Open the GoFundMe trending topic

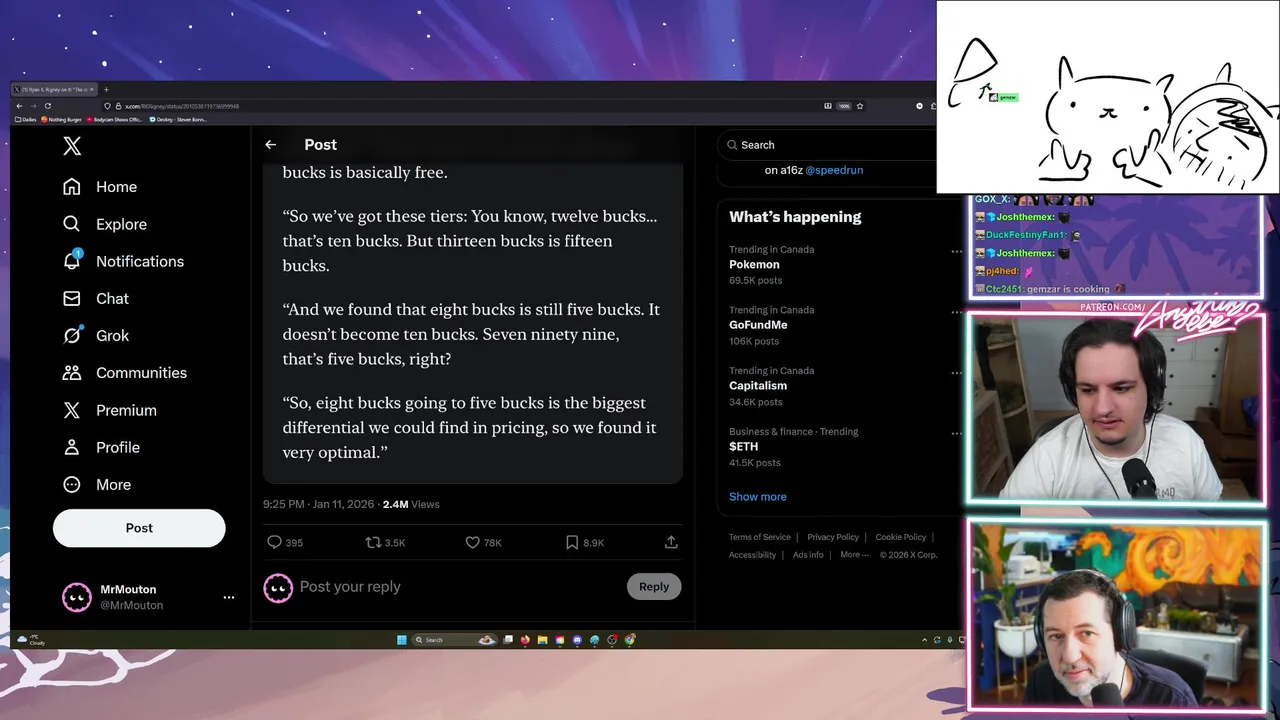[x=758, y=325]
